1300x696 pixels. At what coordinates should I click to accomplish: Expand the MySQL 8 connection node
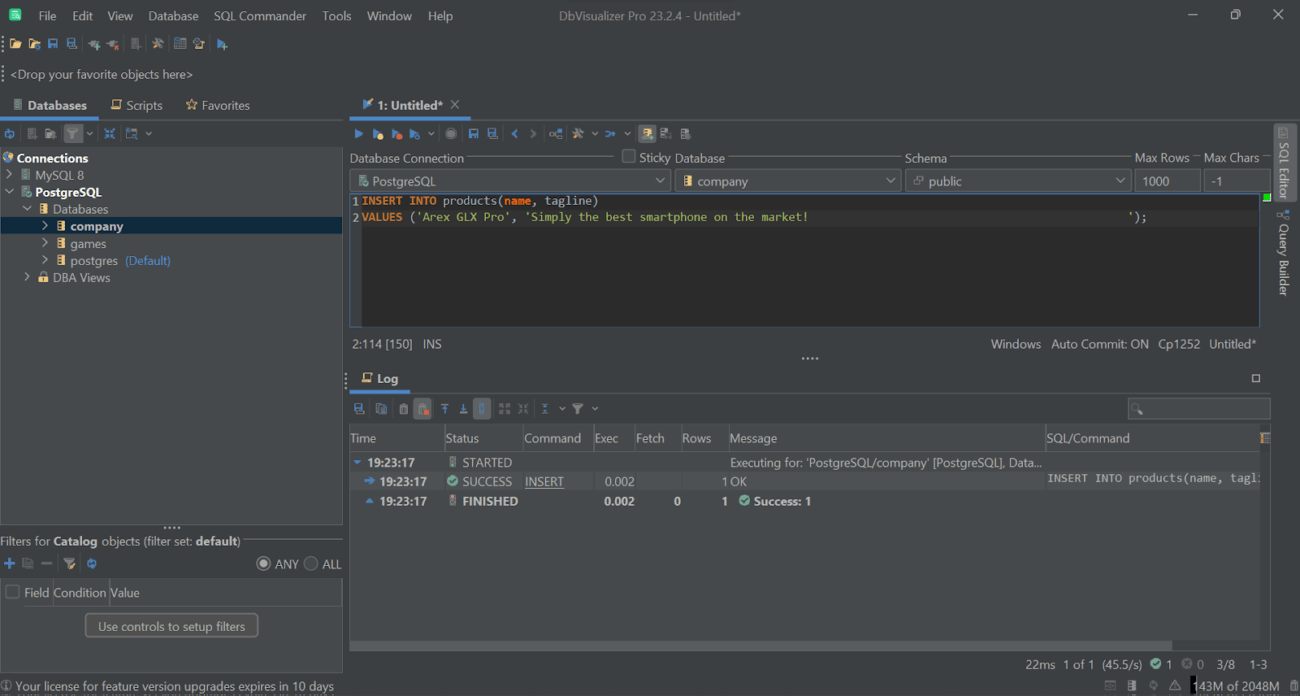[11, 174]
